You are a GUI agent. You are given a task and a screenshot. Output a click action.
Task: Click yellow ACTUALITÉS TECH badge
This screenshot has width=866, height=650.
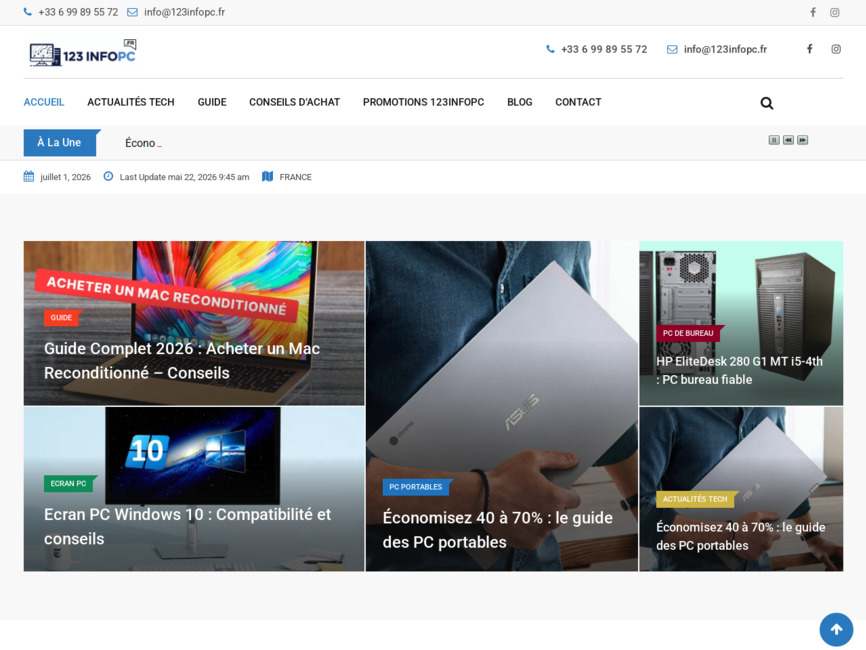695,499
